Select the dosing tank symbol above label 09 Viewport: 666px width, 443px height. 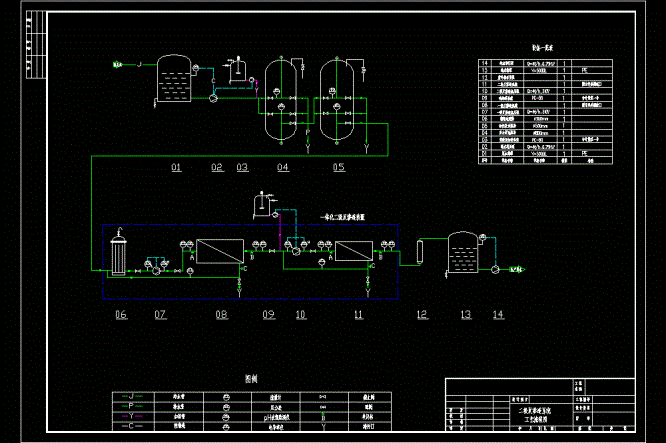pyautogui.click(x=262, y=203)
